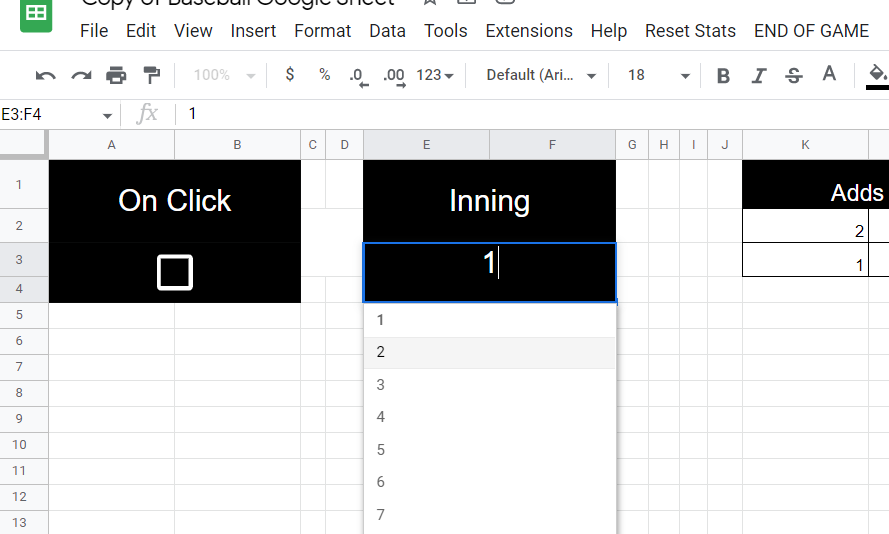Open the font family dropdown
889x534 pixels.
click(x=541, y=75)
